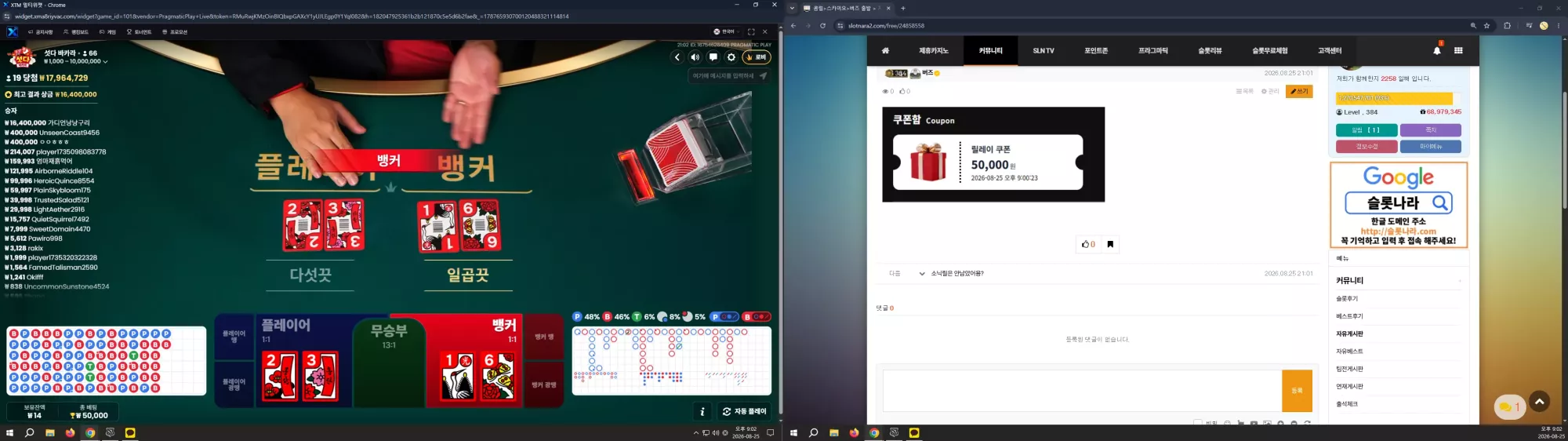Click the scroll-to-top arrow button
The height and width of the screenshot is (441, 1568).
pos(1539,402)
